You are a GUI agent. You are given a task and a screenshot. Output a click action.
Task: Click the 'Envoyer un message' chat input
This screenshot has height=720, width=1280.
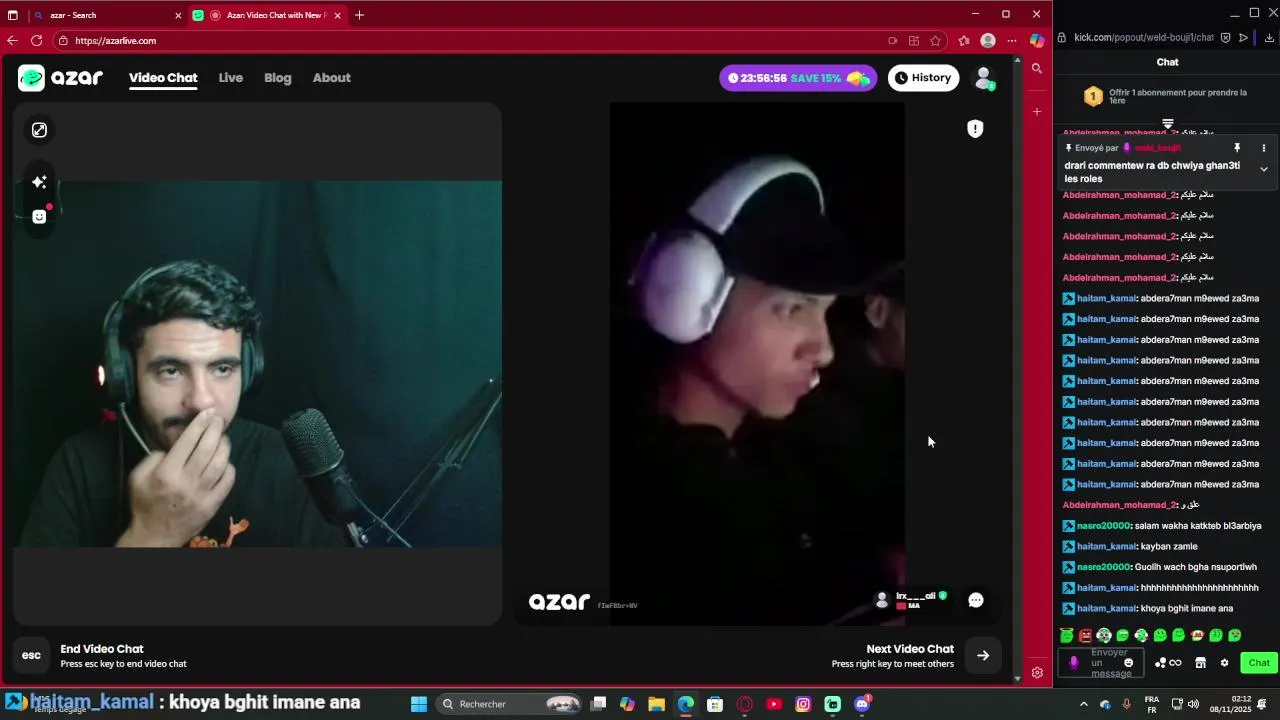click(x=1103, y=662)
